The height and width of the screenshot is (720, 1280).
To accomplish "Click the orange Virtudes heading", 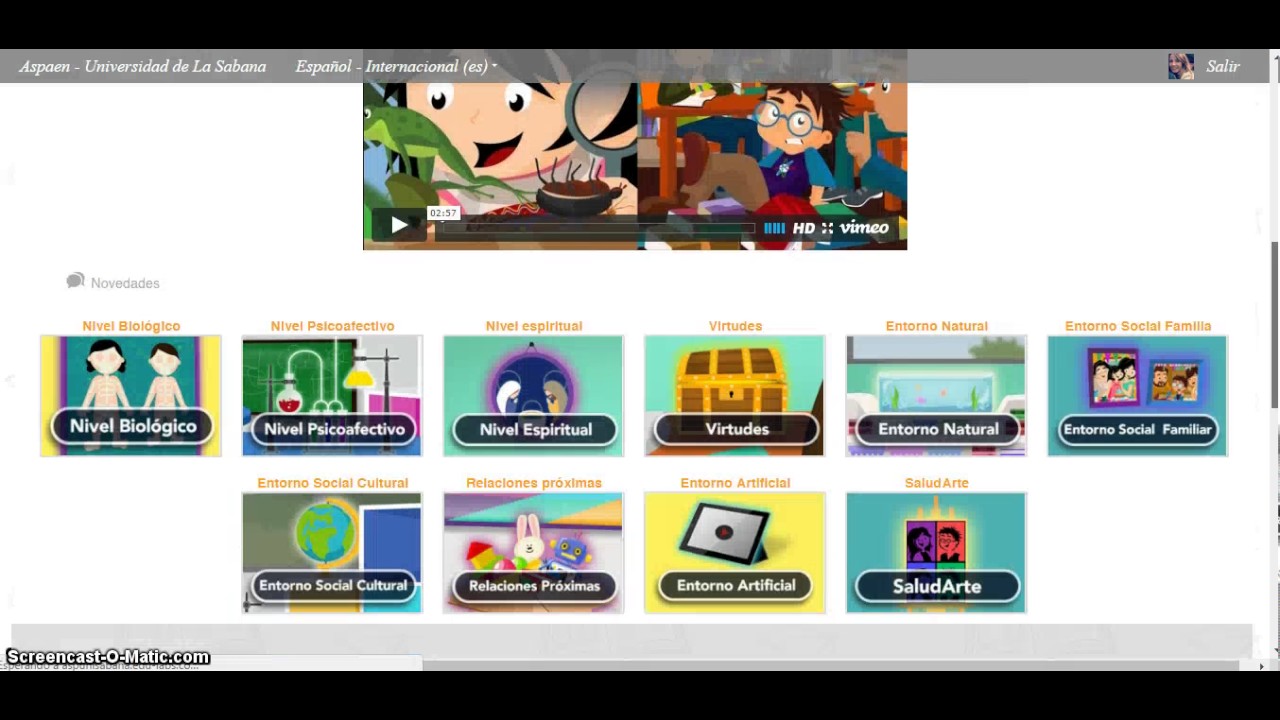I will click(735, 326).
